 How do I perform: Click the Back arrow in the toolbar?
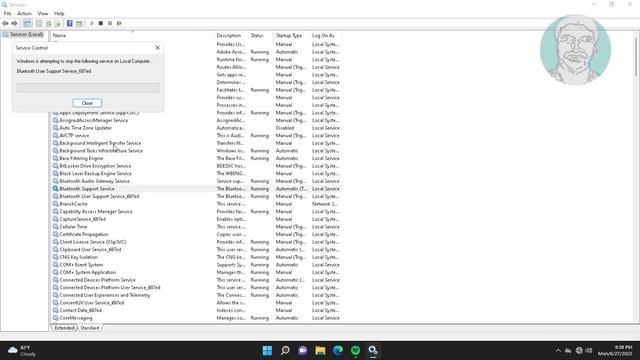tap(5, 24)
